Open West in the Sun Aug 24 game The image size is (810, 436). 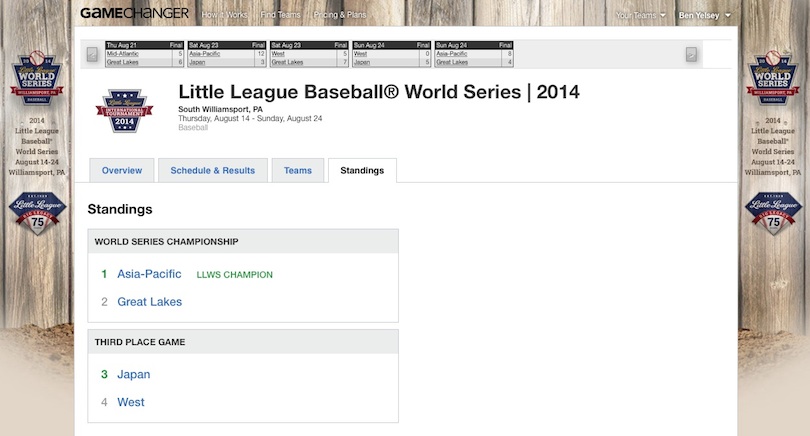pos(361,54)
